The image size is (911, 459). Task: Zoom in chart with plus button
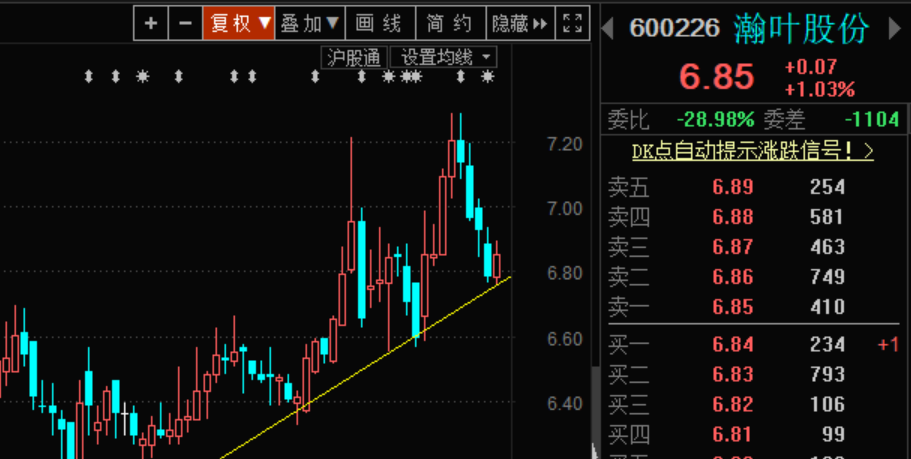[x=151, y=23]
